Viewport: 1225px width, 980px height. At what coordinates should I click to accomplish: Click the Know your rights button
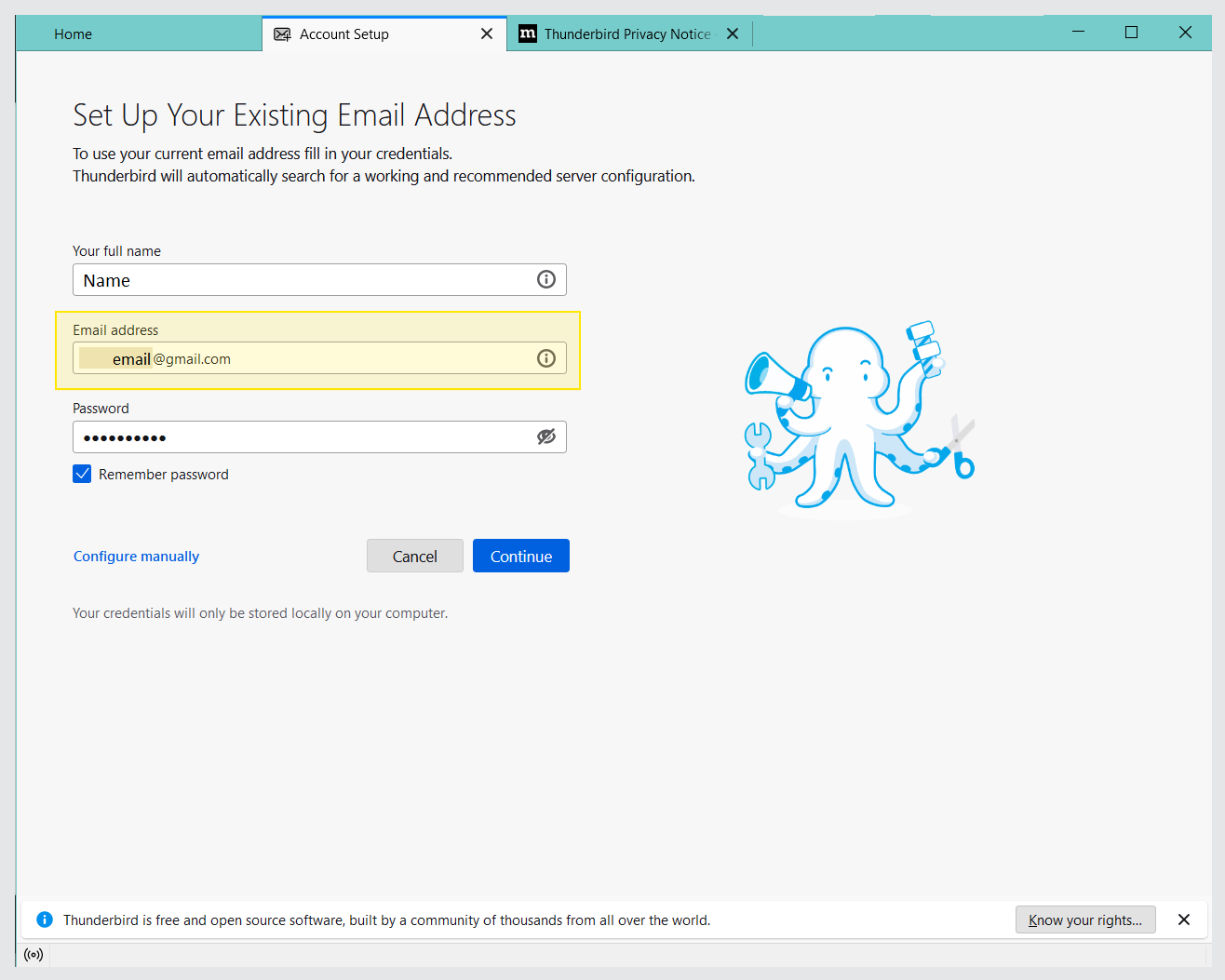click(1085, 920)
